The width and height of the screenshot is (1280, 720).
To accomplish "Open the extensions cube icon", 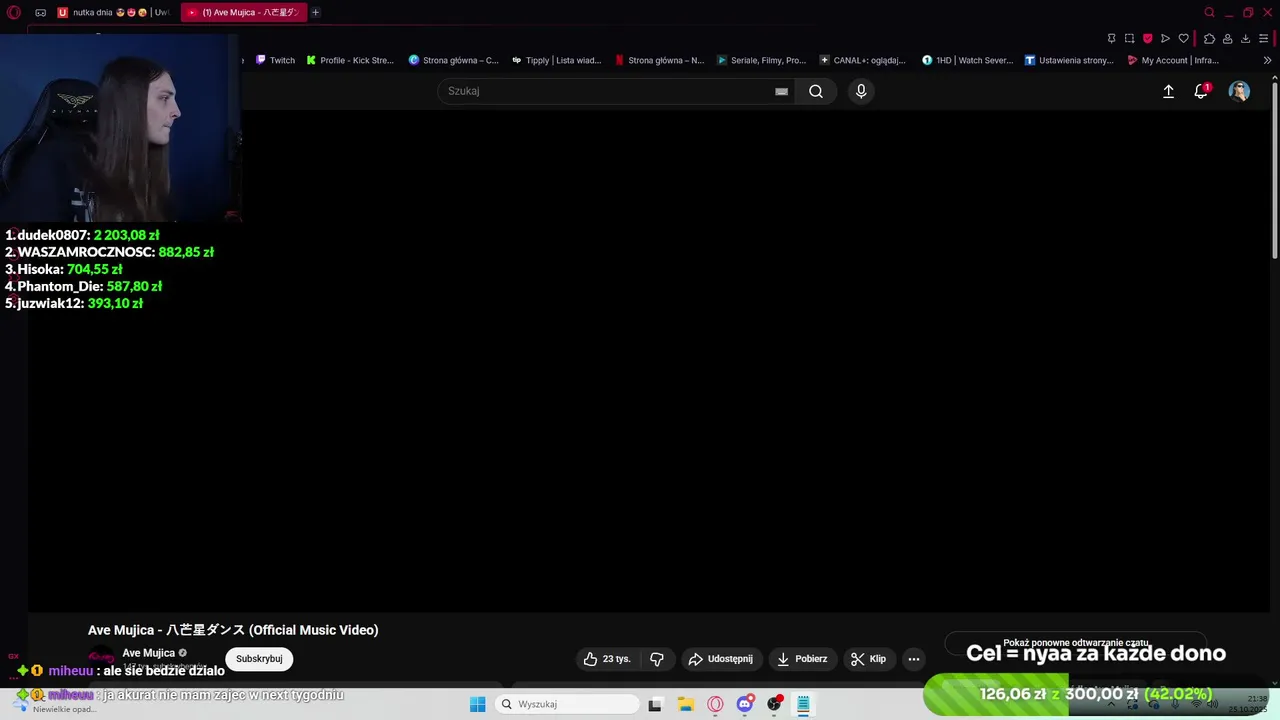I will (x=1209, y=39).
